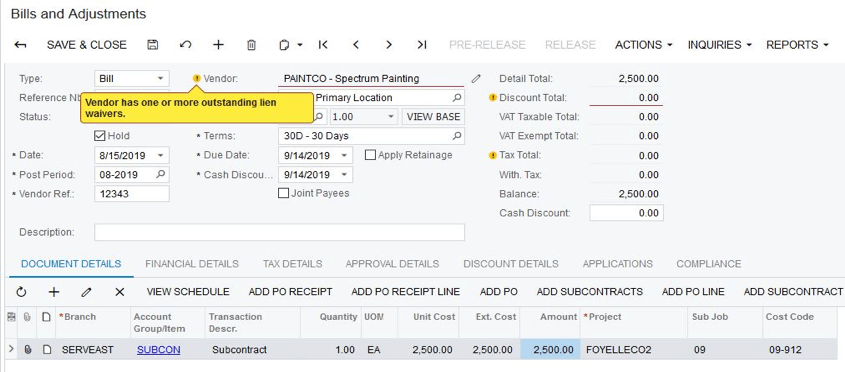
Task: Go to the previous record icon
Action: 356,45
